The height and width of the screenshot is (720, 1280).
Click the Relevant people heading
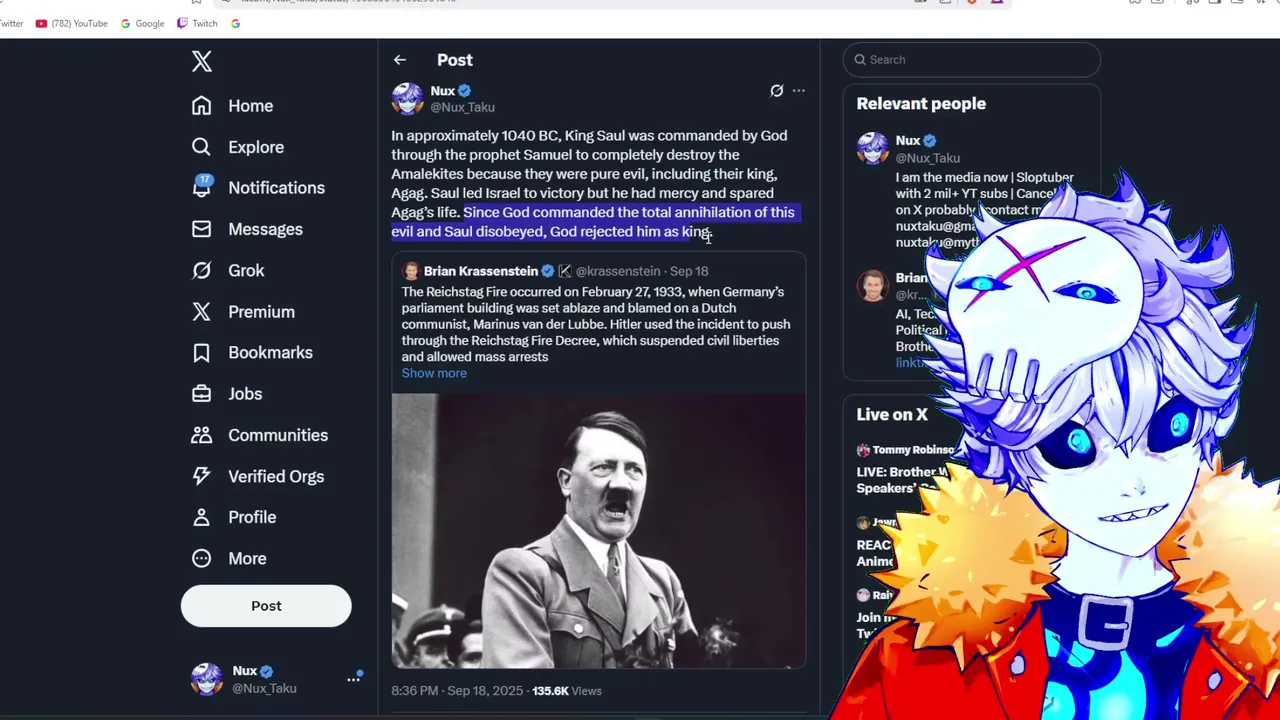pos(921,104)
